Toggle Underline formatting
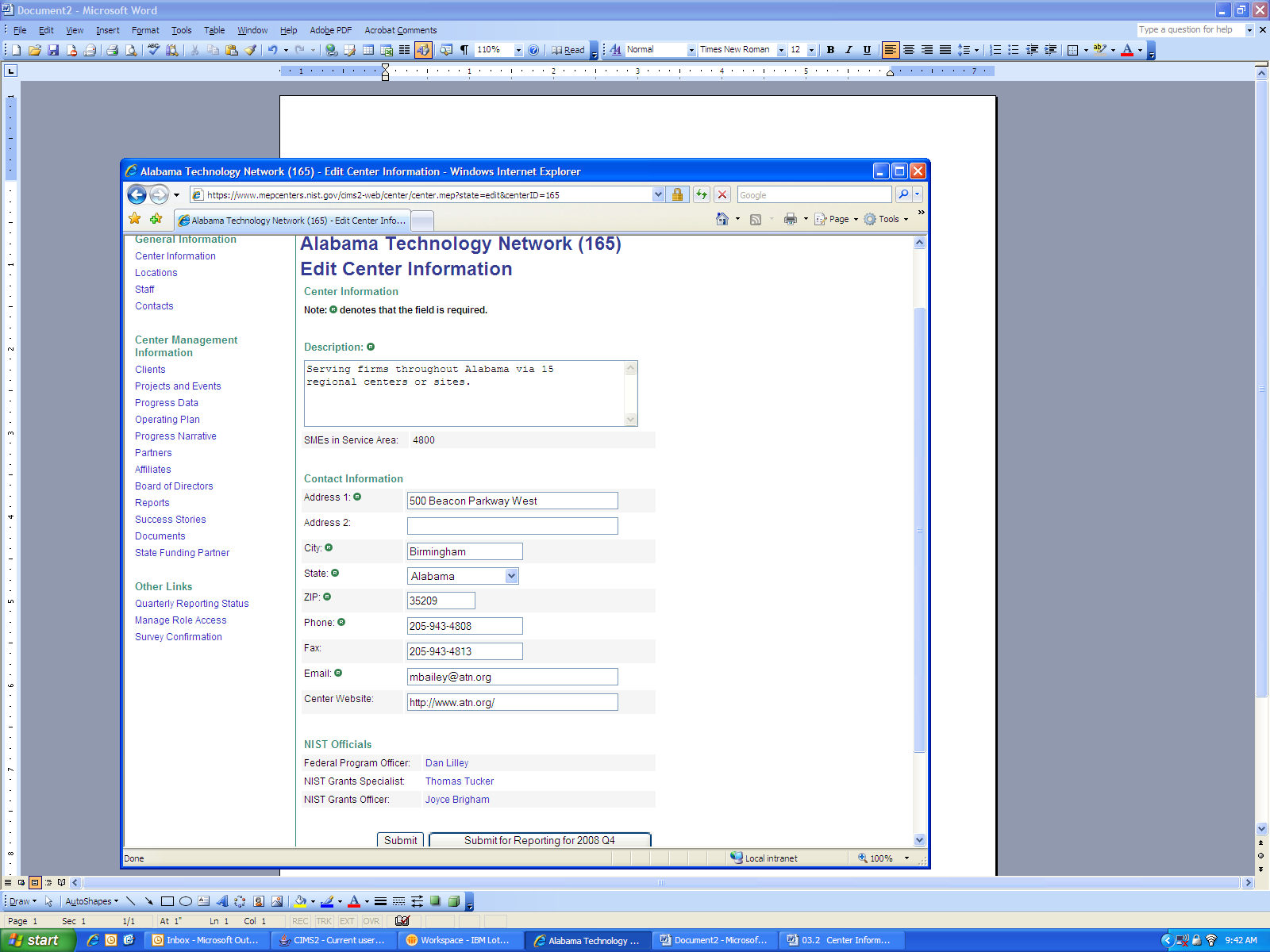Image resolution: width=1270 pixels, height=952 pixels. click(x=867, y=49)
